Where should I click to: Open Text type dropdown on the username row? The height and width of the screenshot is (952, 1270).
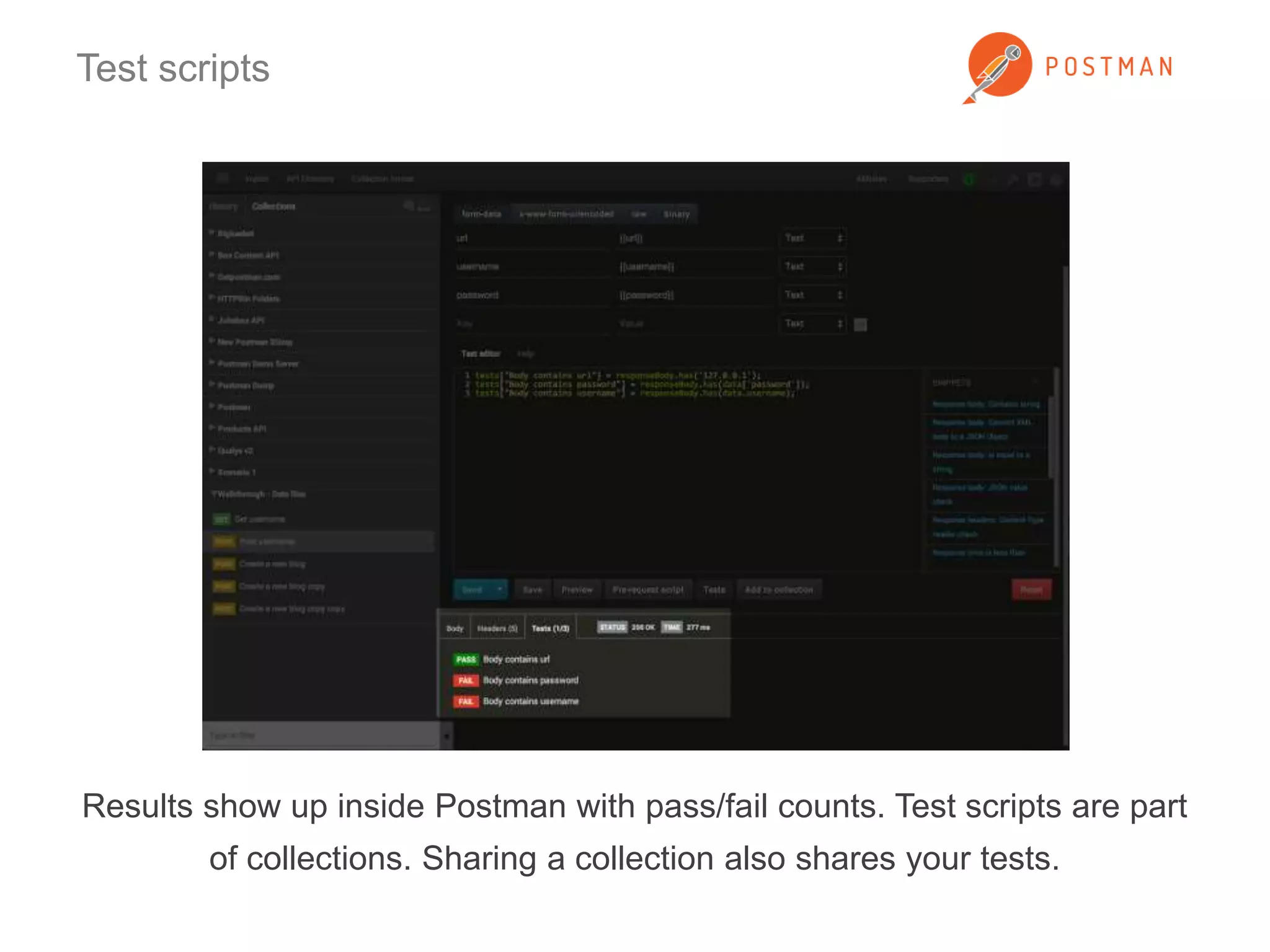(812, 267)
